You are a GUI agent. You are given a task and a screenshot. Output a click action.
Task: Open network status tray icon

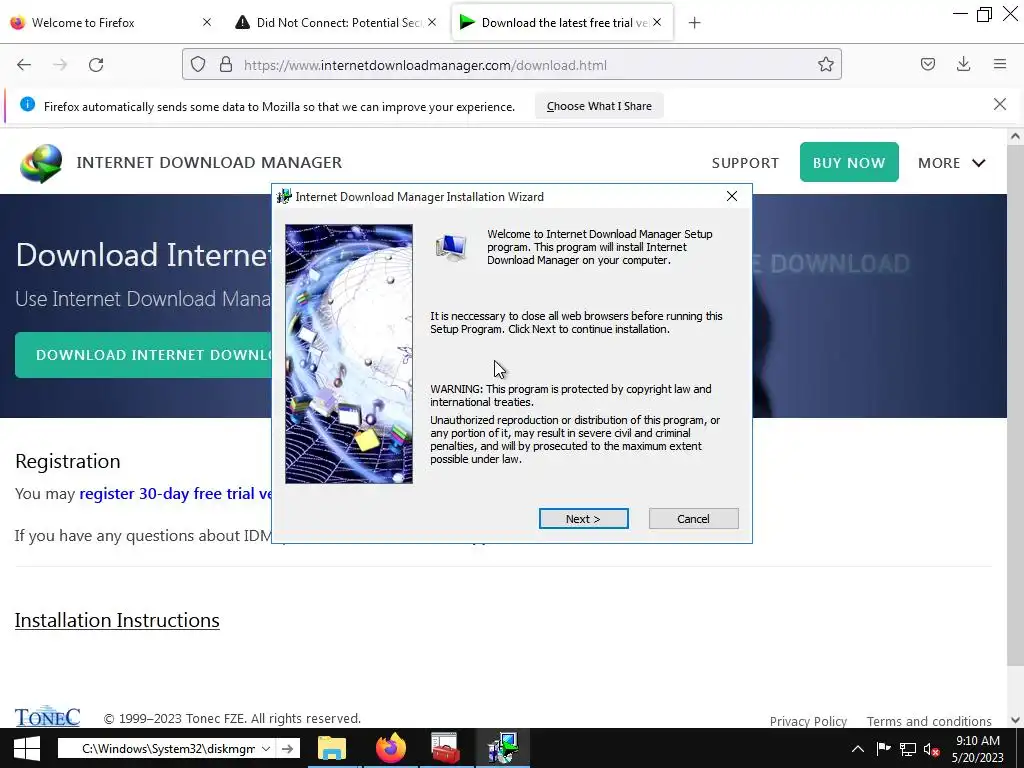tap(908, 749)
